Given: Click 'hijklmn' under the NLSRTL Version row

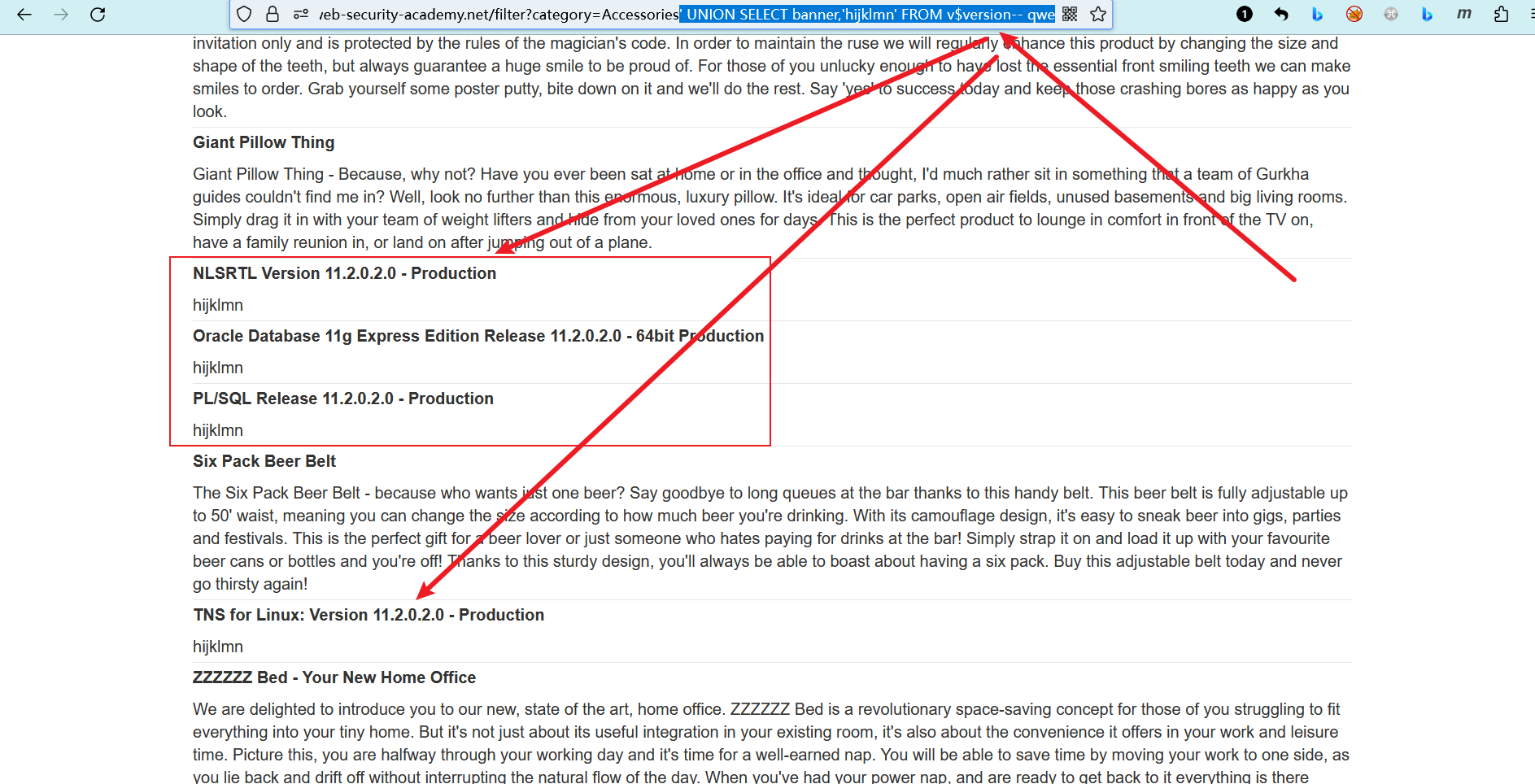Looking at the screenshot, I should [x=218, y=305].
